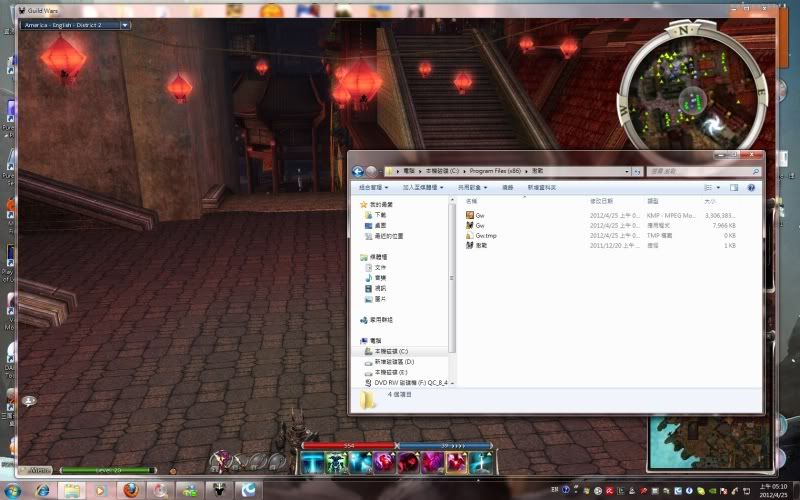Open the America - English district dropdown

click(75, 25)
